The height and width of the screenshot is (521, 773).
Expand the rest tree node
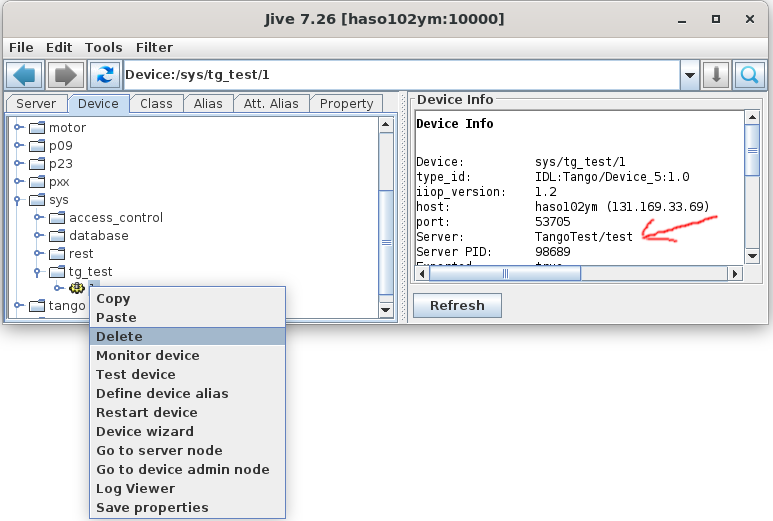[38, 253]
